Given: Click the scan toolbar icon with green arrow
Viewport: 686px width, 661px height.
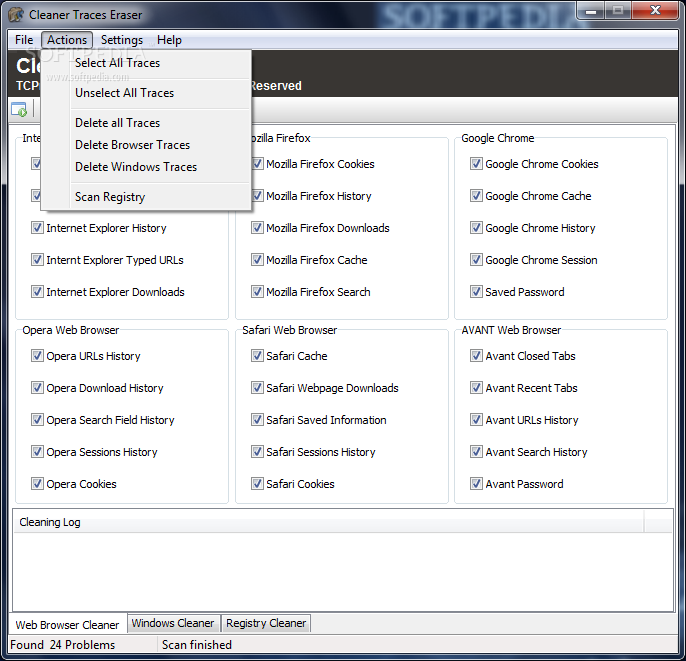Looking at the screenshot, I should point(19,109).
